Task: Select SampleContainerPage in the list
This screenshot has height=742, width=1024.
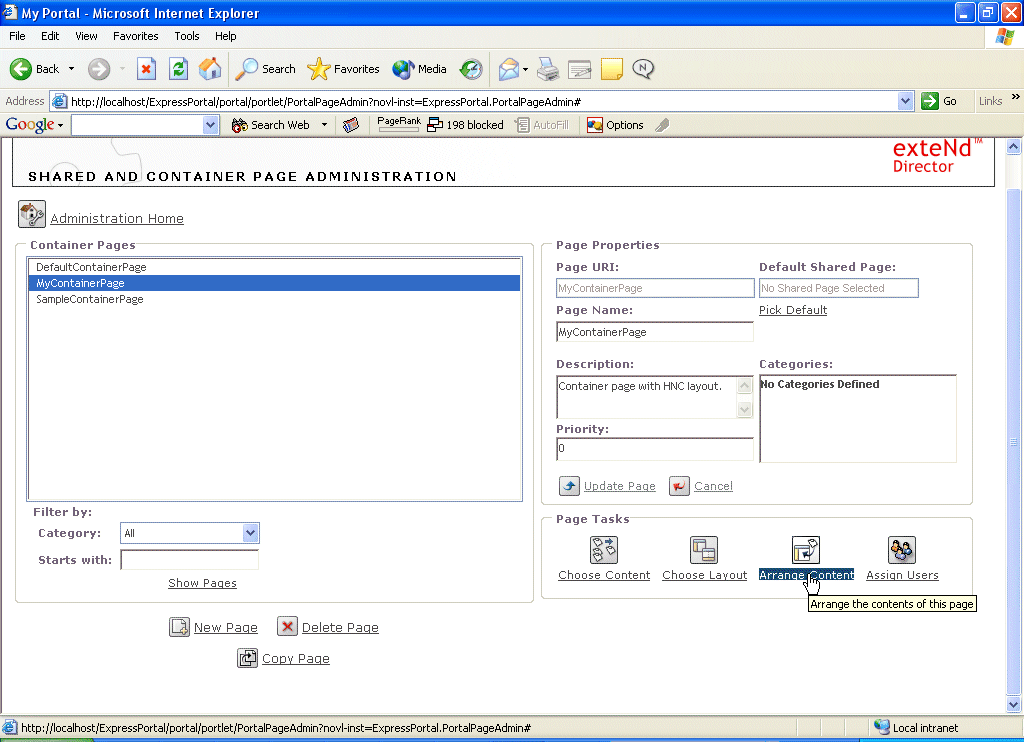Action: pyautogui.click(x=274, y=299)
